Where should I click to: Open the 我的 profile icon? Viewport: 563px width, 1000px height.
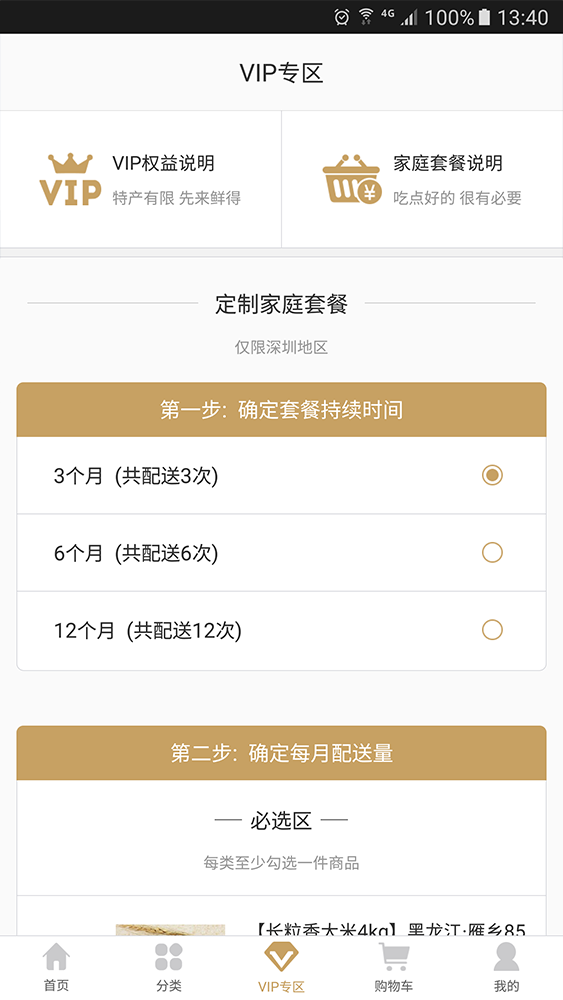tap(506, 957)
